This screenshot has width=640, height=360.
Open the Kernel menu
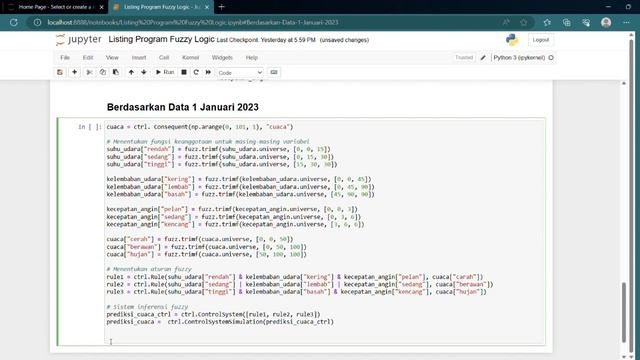191,58
